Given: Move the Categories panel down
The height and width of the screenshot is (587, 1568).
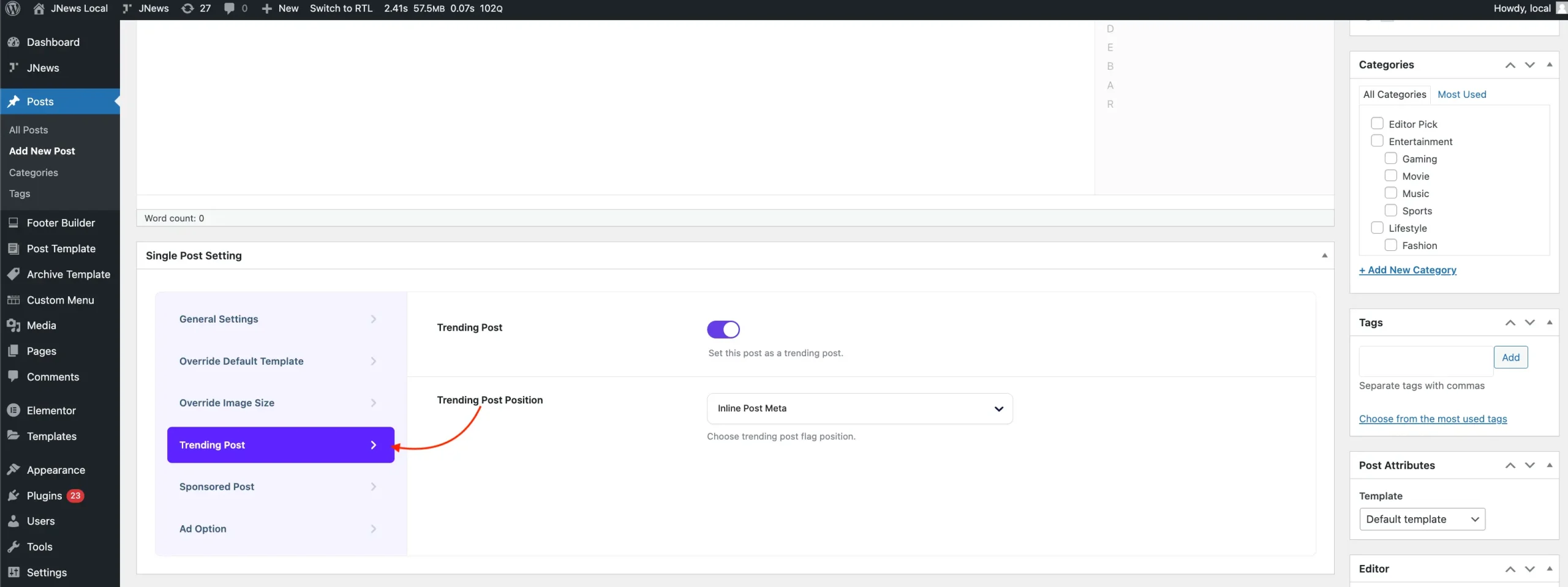Looking at the screenshot, I should click(1529, 65).
